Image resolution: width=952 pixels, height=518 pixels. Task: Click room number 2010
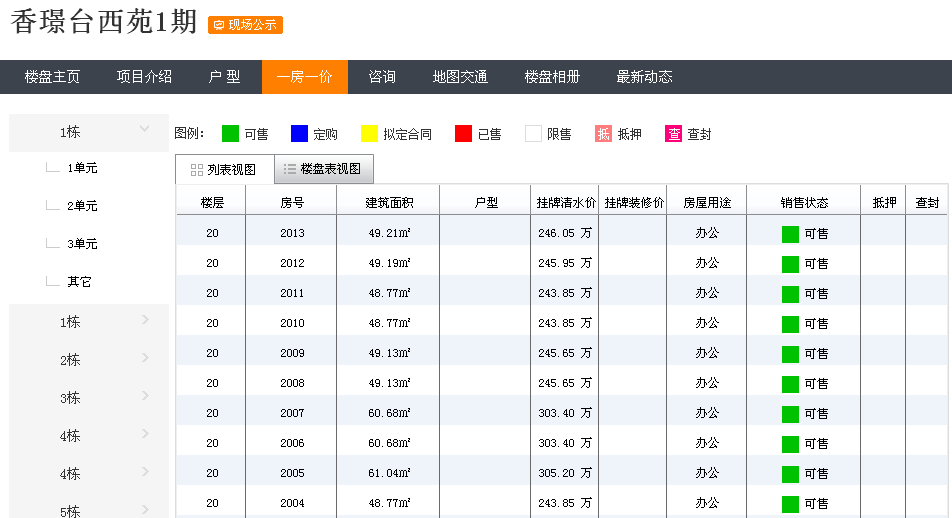click(x=292, y=323)
